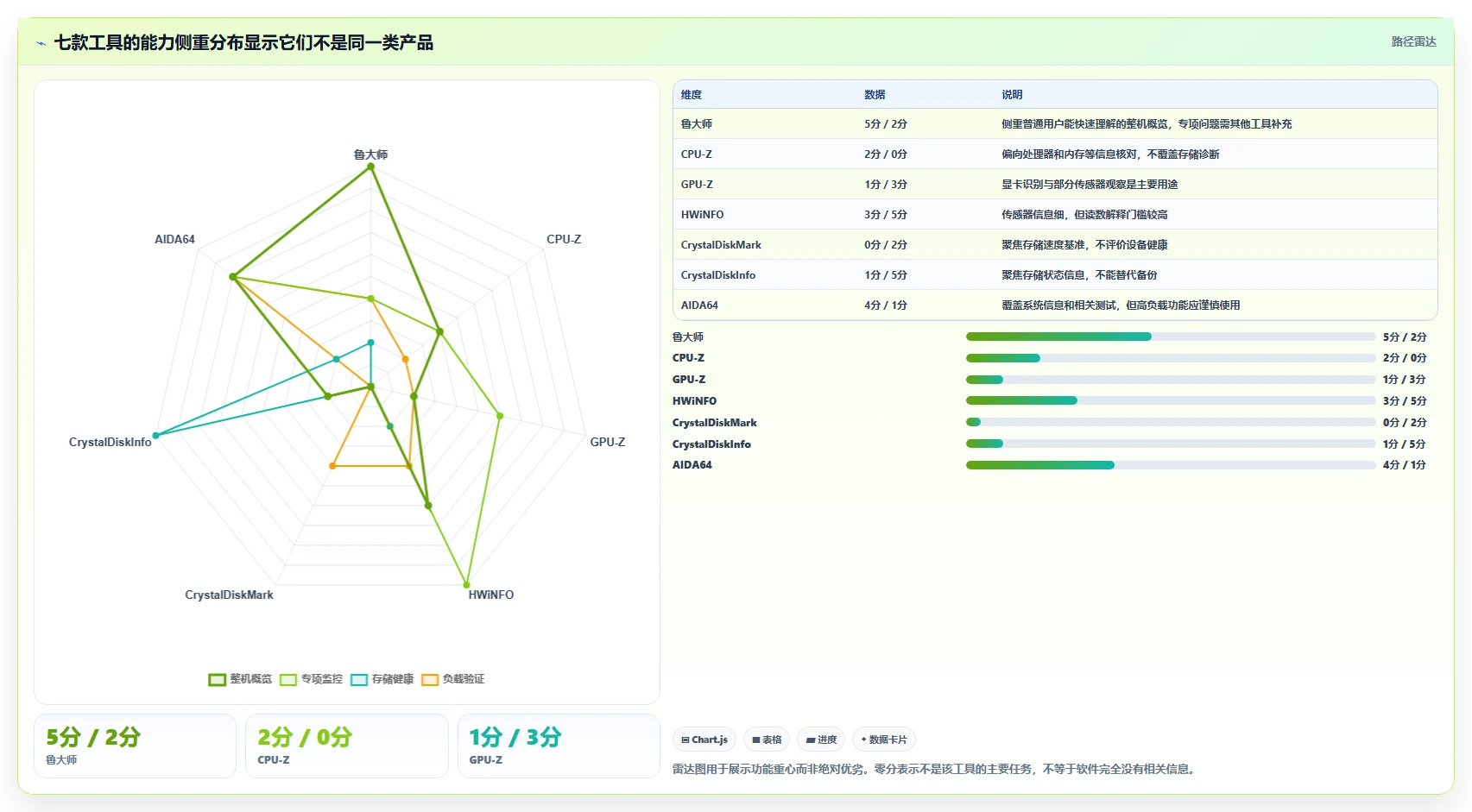Open the GPU-Z 1分 / 3分 data card

point(559,746)
